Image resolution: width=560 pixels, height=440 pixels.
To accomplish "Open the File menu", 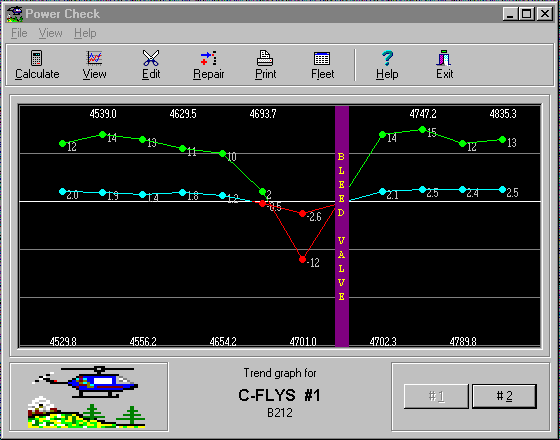I will [x=19, y=33].
